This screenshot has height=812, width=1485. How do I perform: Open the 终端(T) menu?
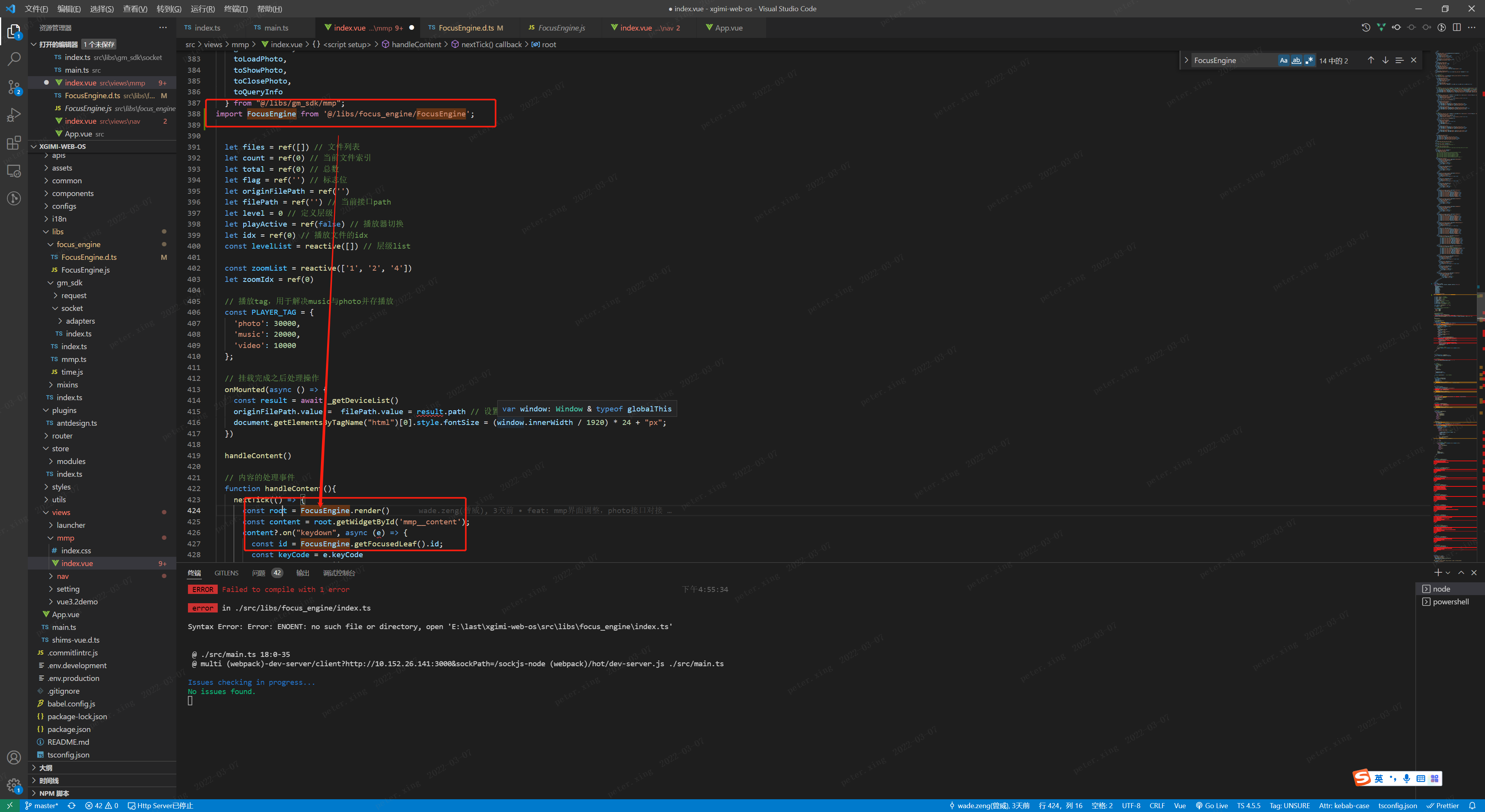pyautogui.click(x=235, y=9)
